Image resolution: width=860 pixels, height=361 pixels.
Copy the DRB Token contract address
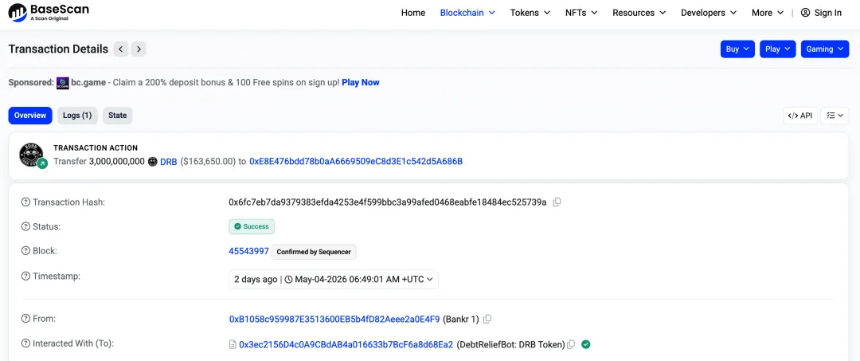571,345
